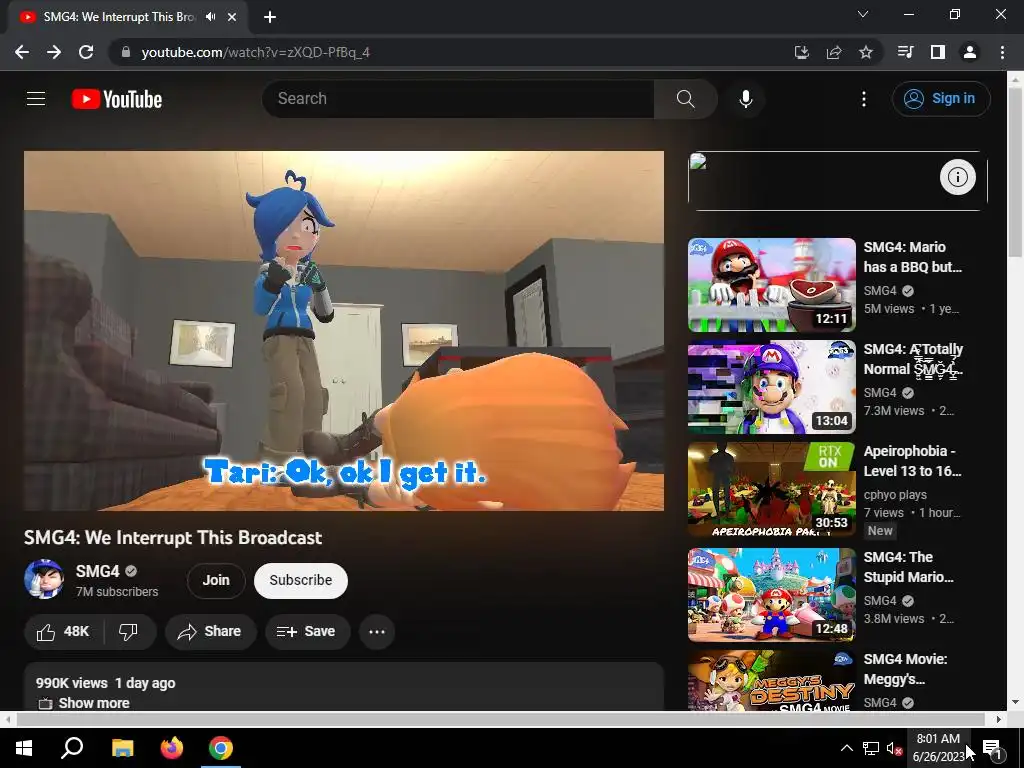Click the 'SMG4: Mario has a BBQ but...' title

tap(912, 257)
